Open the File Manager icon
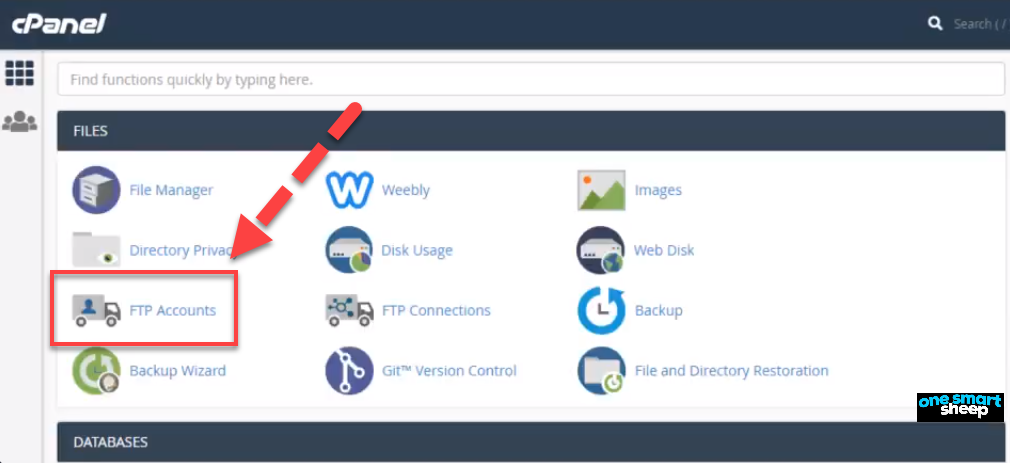The image size is (1010, 463). point(96,190)
